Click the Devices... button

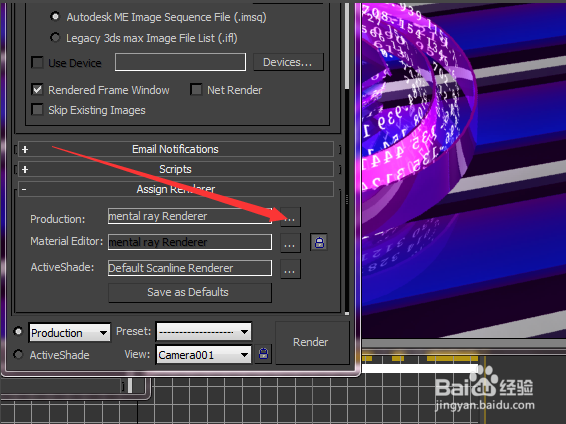[288, 62]
